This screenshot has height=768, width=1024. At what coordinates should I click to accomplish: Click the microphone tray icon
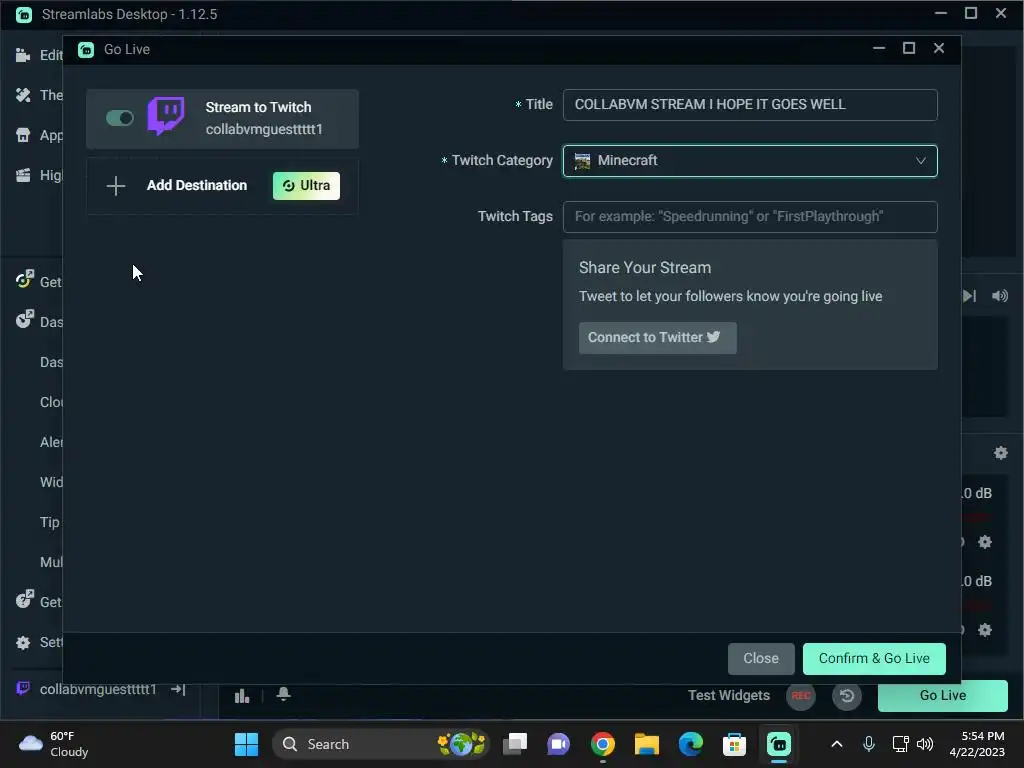869,744
